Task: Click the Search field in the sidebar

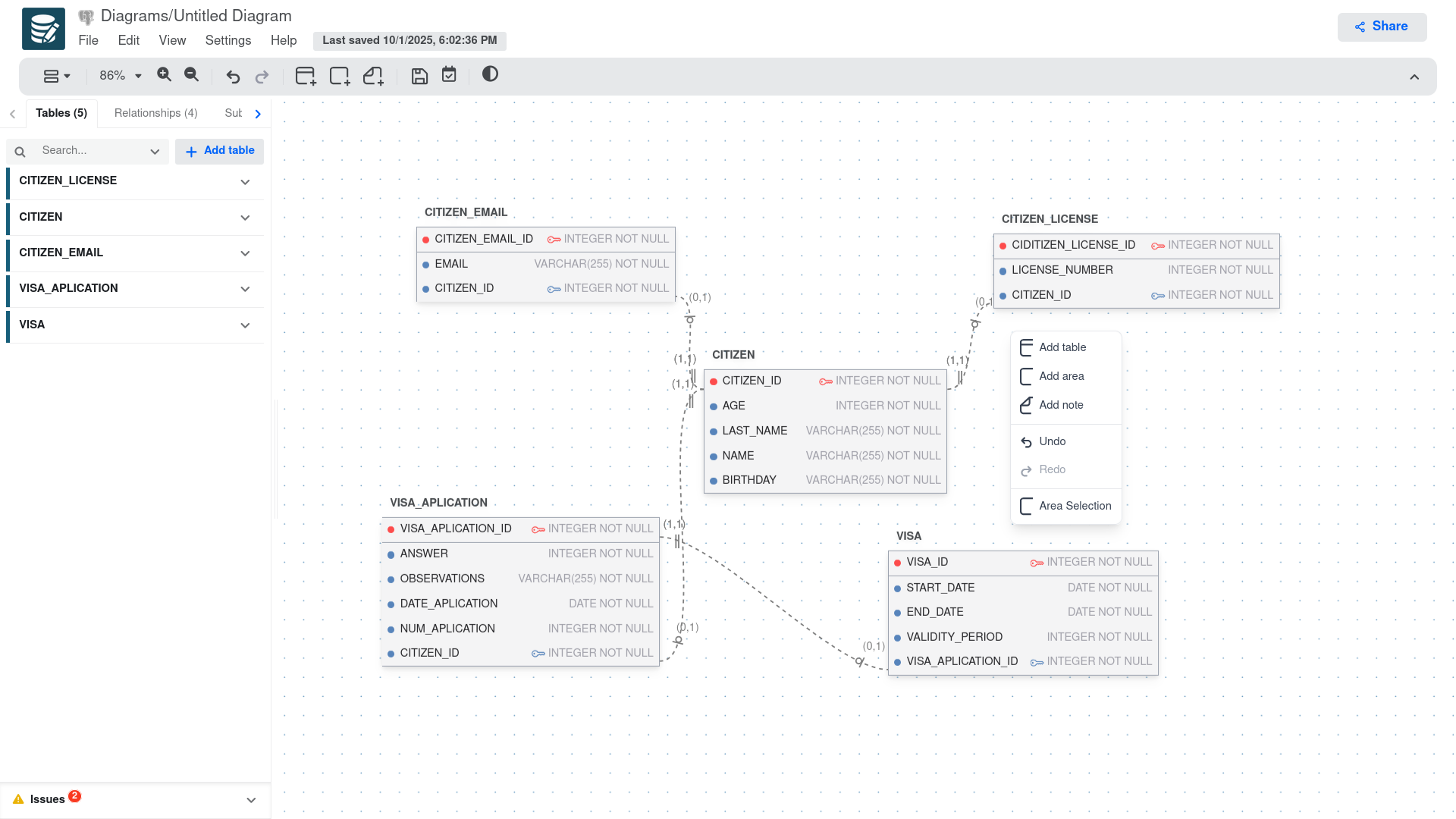Action: pyautogui.click(x=87, y=150)
